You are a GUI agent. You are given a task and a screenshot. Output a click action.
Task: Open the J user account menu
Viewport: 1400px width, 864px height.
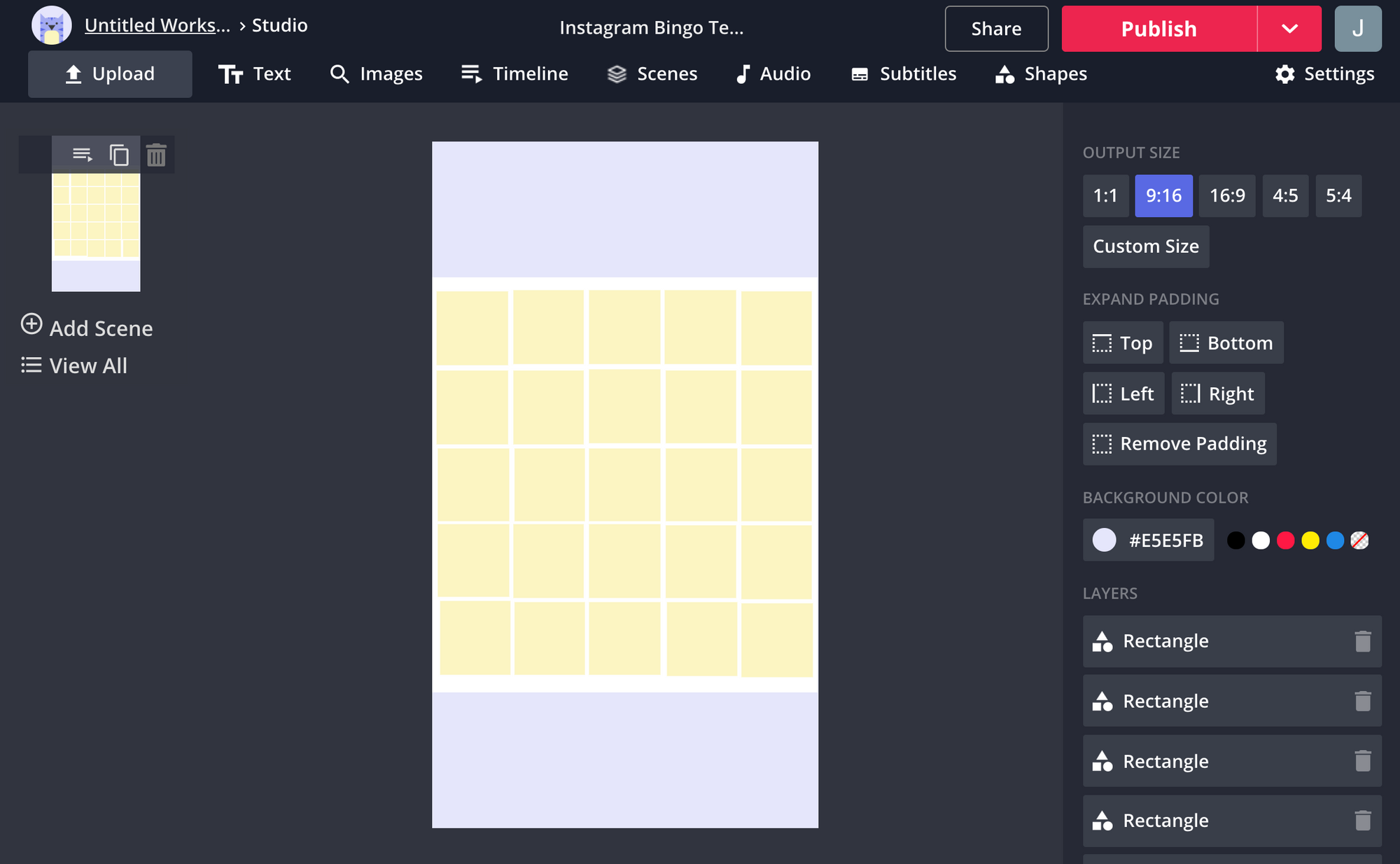pyautogui.click(x=1357, y=29)
